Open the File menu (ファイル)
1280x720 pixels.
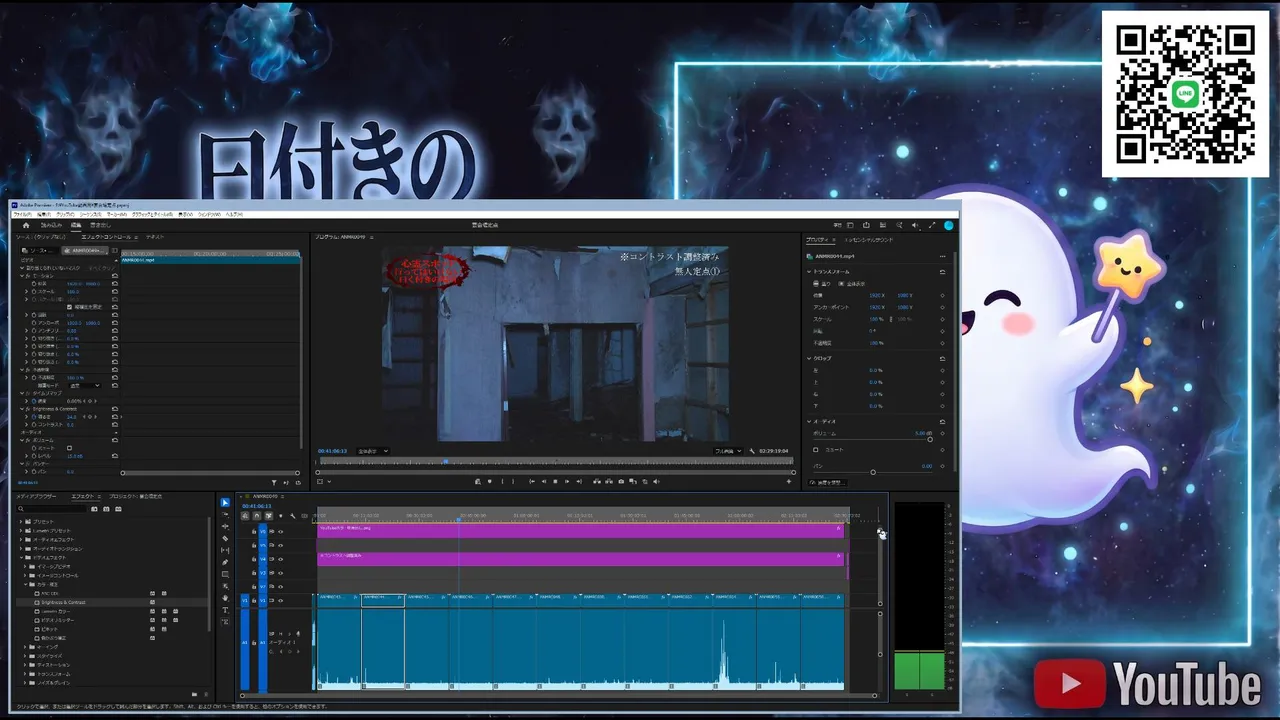[22, 214]
